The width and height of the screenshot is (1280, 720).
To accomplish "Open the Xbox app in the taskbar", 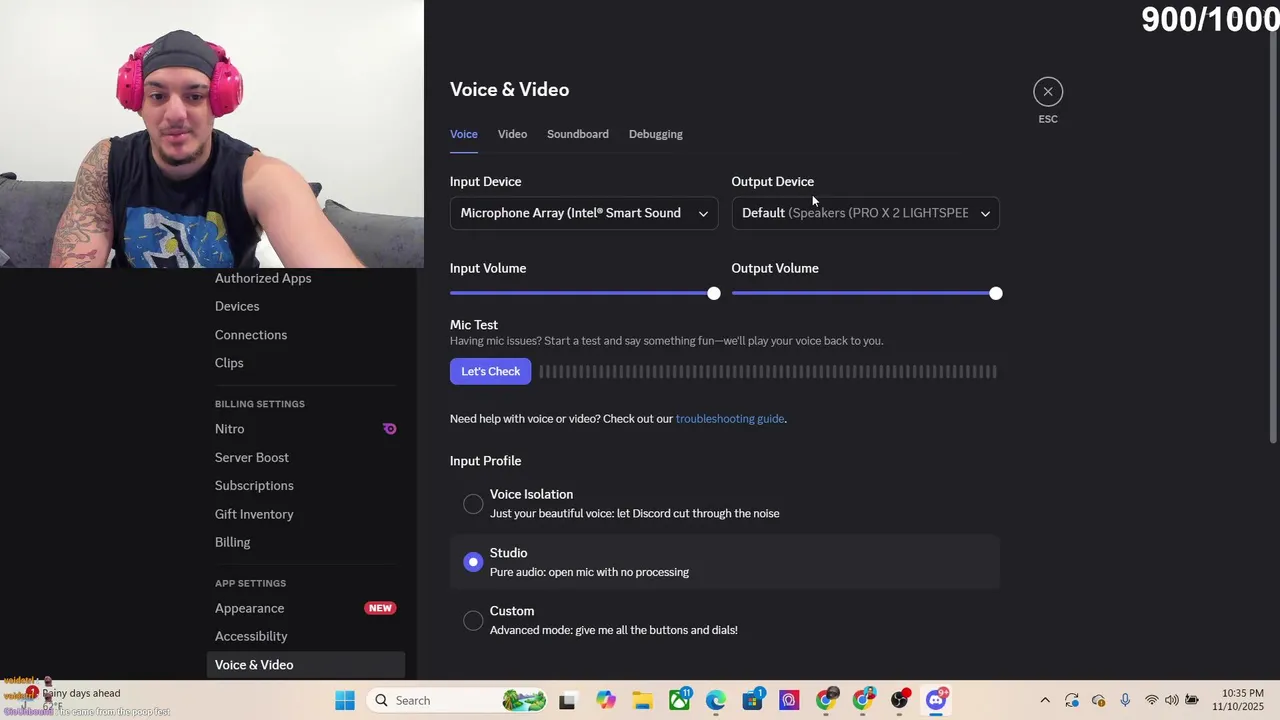I will click(x=680, y=699).
